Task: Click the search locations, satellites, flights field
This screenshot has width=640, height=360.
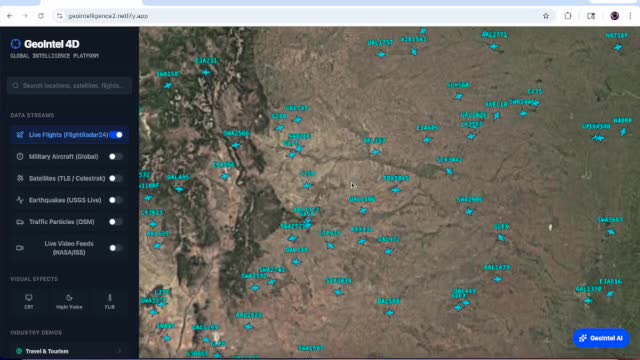Action: point(69,86)
